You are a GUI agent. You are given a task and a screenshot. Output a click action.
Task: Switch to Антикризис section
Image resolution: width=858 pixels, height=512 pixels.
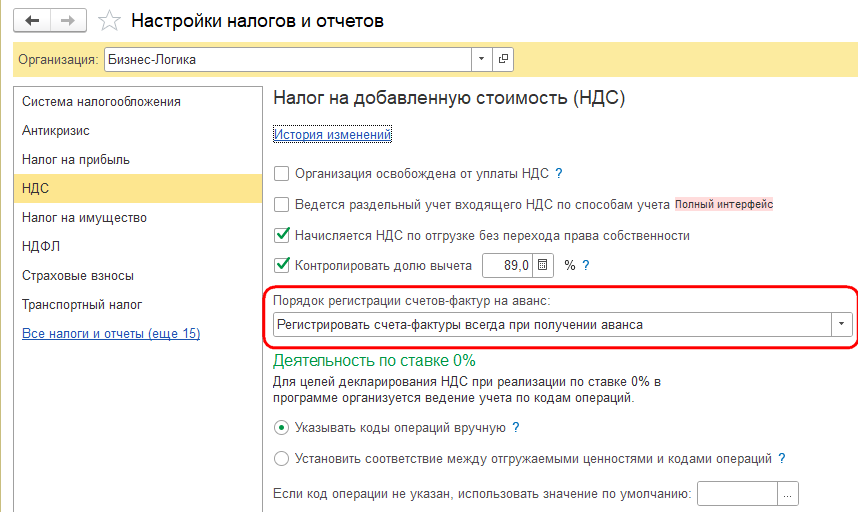138,131
